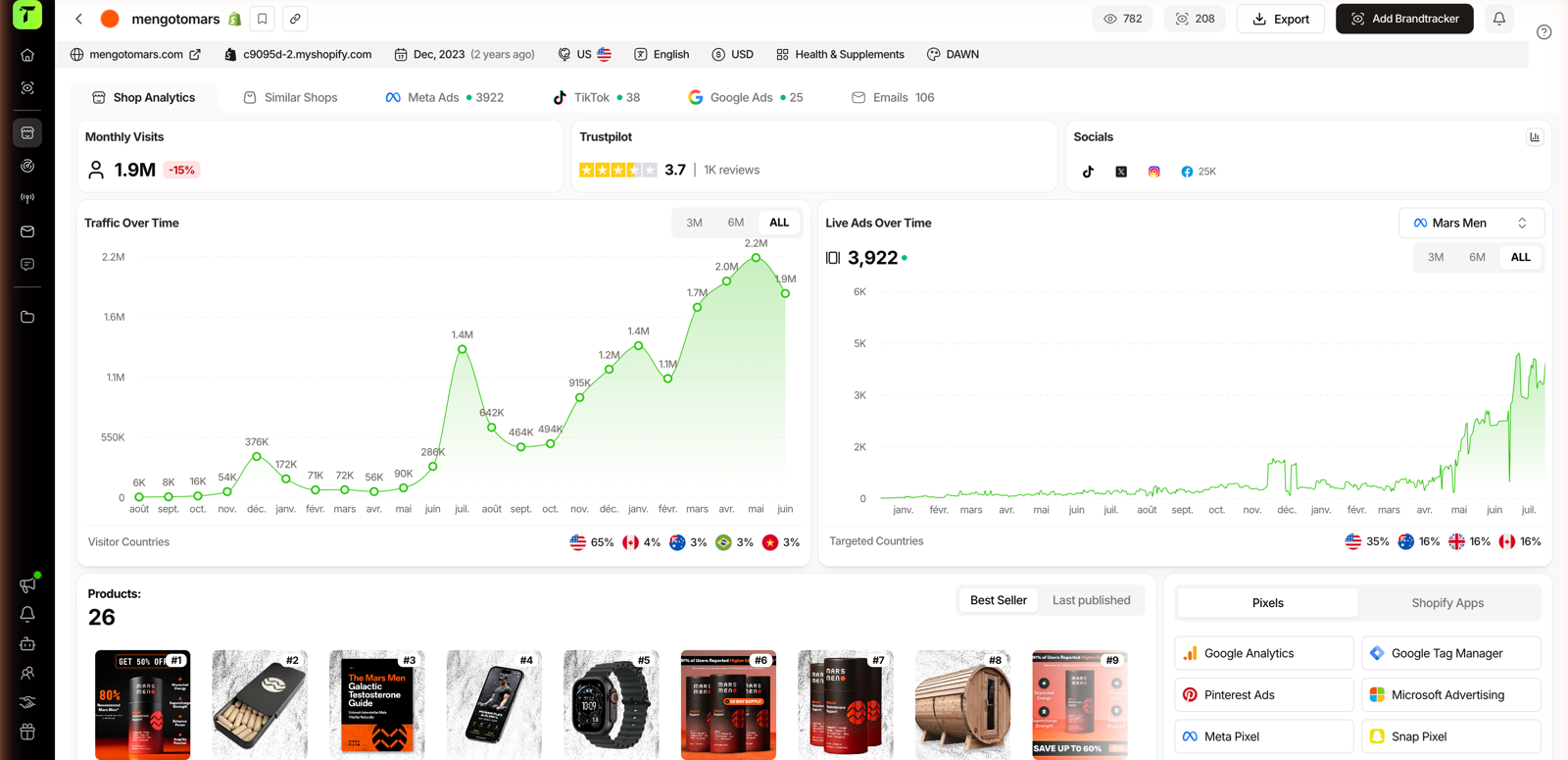Open the Instagram social profile icon
This screenshot has width=1568, height=760.
[1154, 172]
